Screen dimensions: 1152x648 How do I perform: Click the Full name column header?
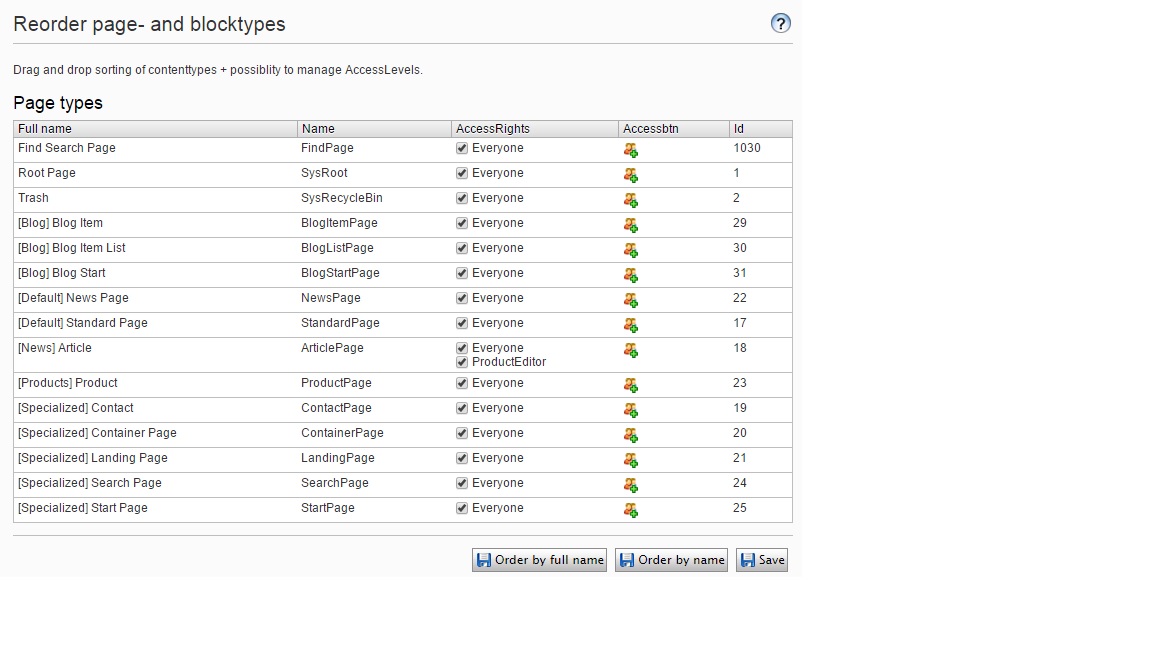click(x=155, y=129)
